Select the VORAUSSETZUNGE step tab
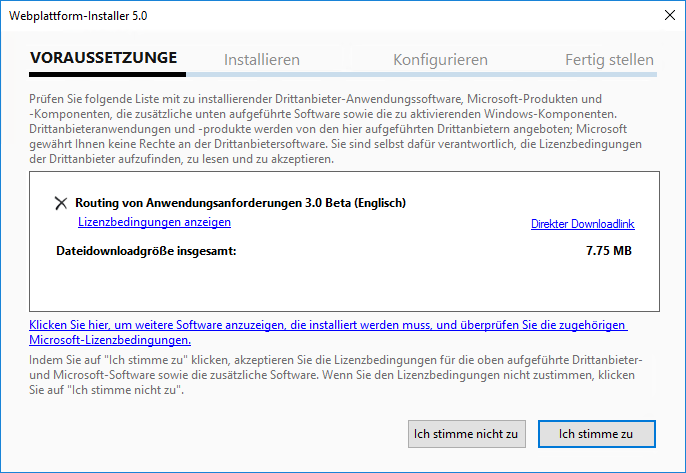 click(x=104, y=58)
